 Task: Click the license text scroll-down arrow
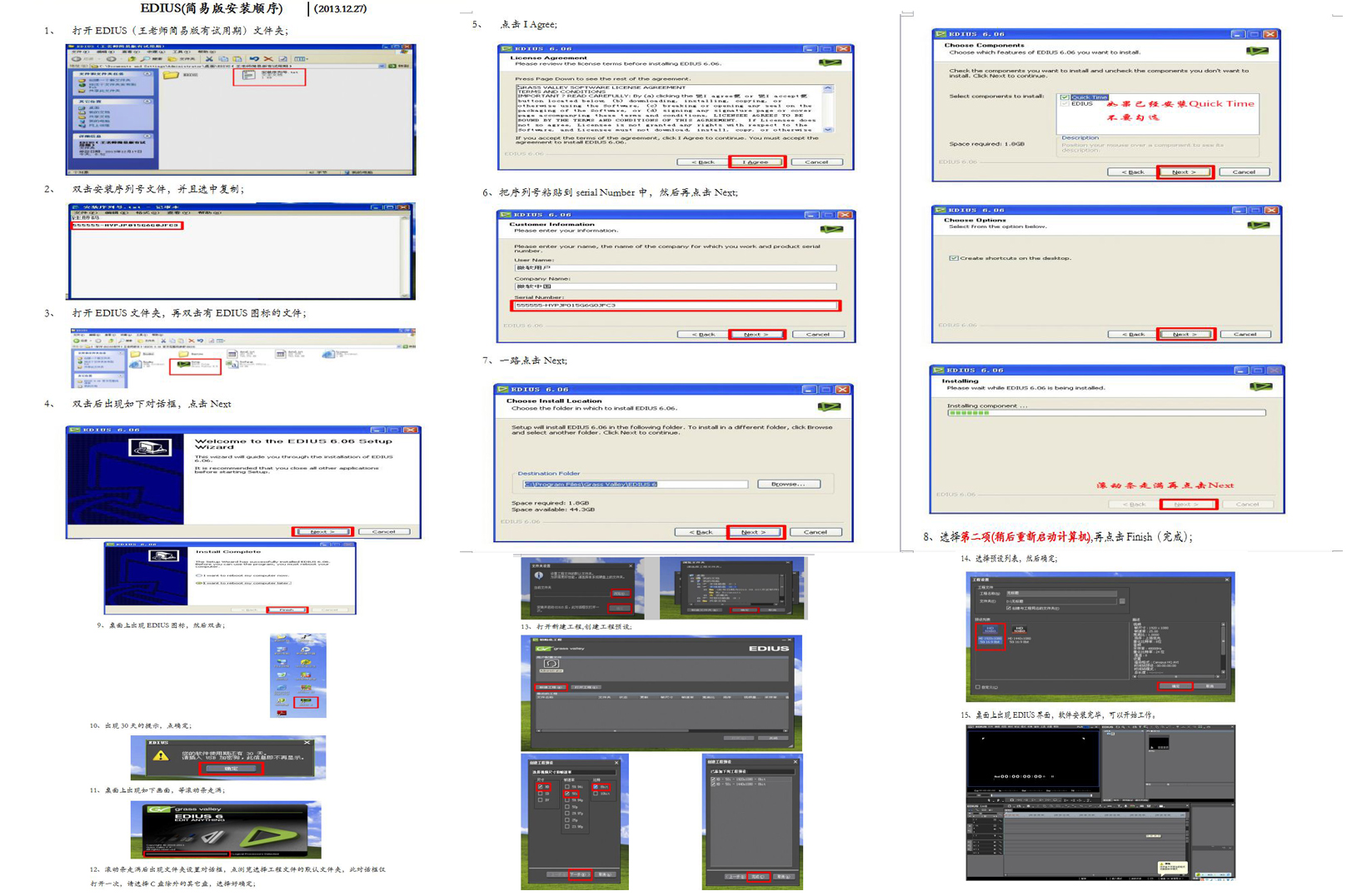(828, 129)
